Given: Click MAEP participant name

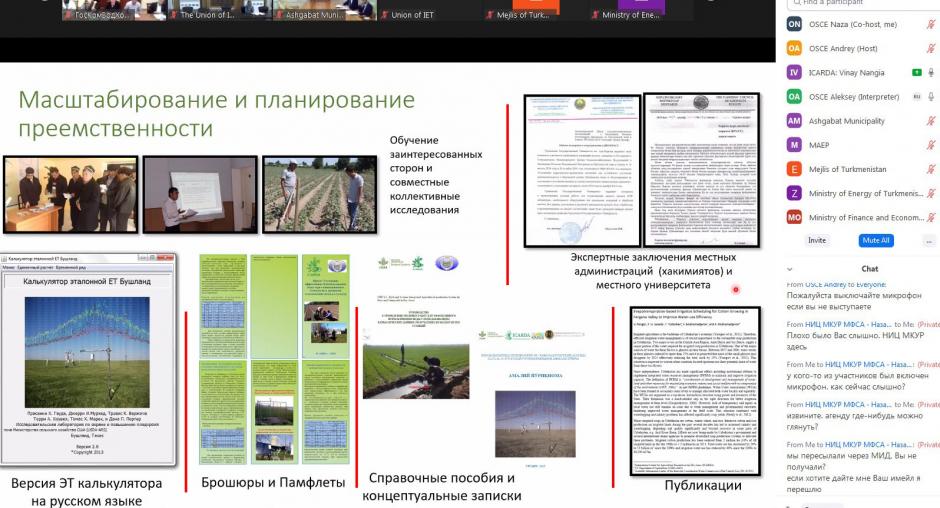Looking at the screenshot, I should [x=819, y=145].
